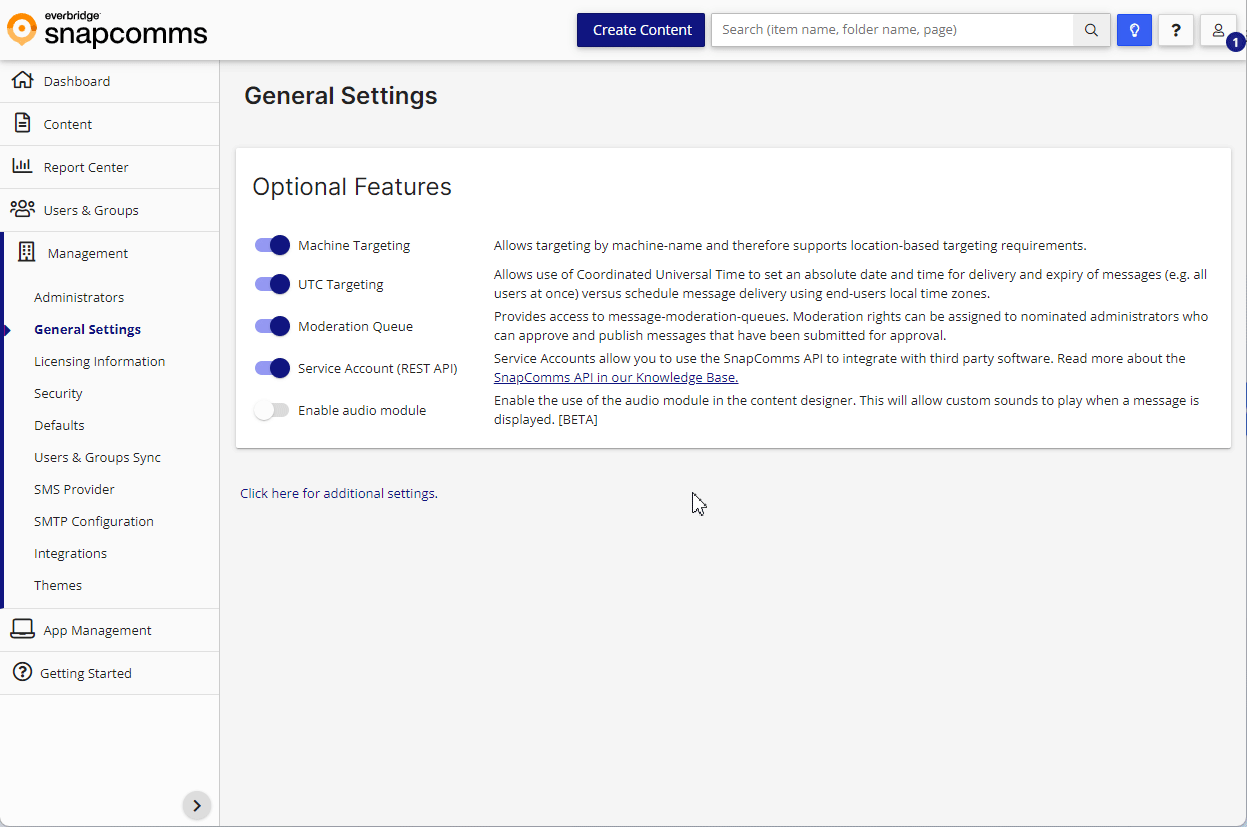This screenshot has height=827, width=1247.
Task: Follow SnapComms API Knowledge Base link
Action: [616, 377]
